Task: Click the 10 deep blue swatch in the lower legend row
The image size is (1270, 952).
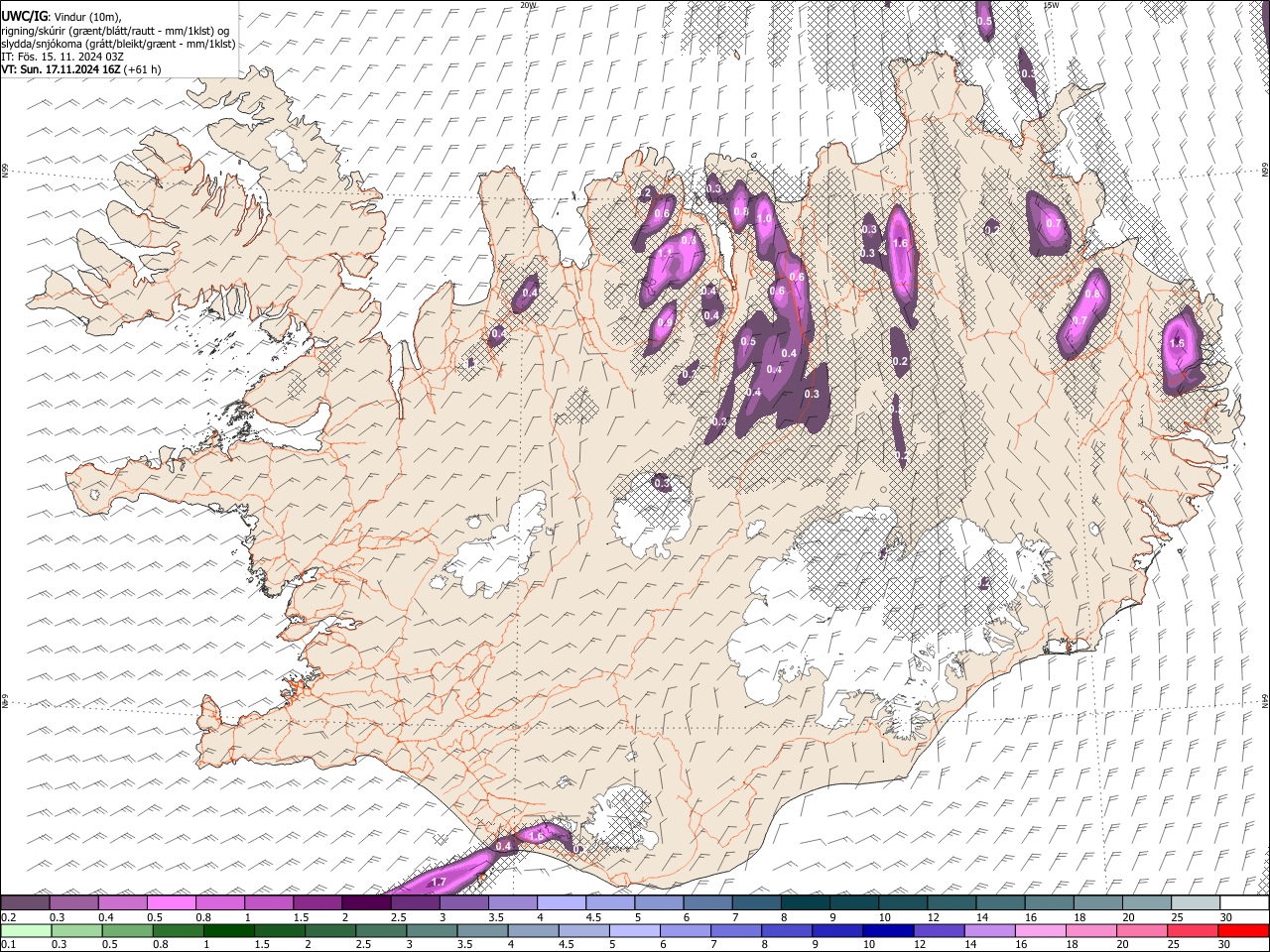Action: pos(889,930)
